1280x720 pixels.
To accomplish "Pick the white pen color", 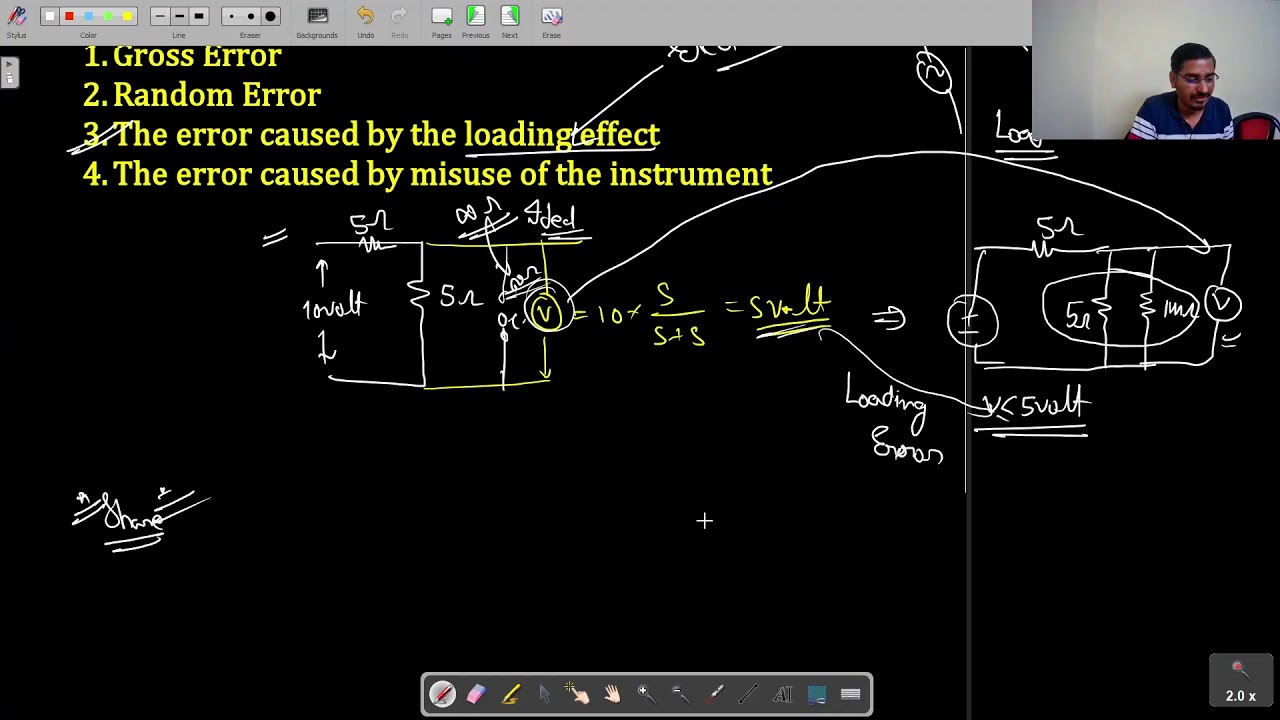I will [50, 16].
